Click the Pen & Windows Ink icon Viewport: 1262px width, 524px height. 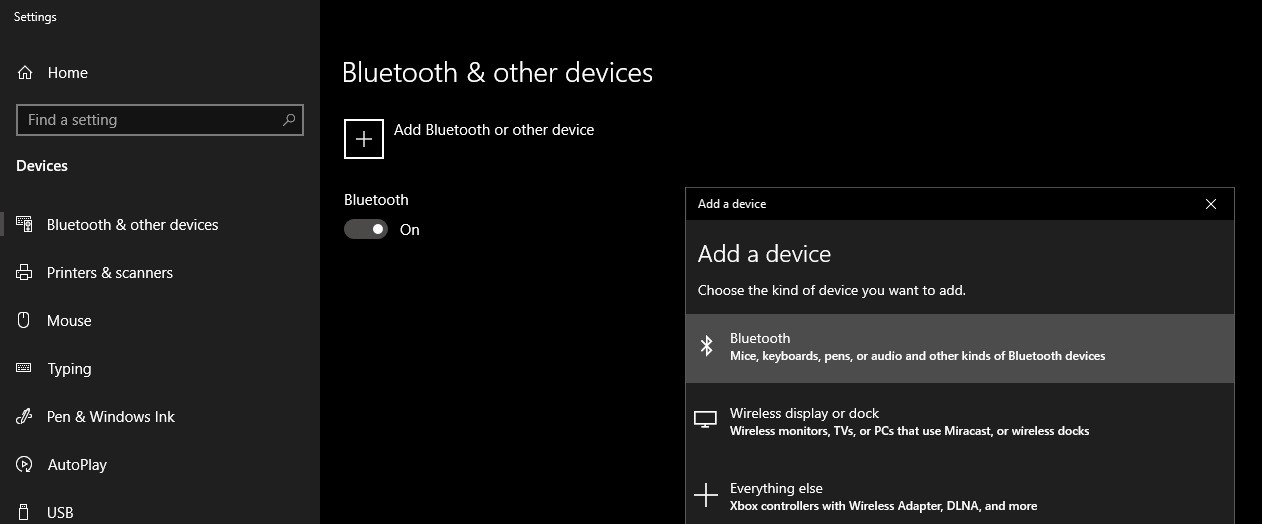point(24,417)
